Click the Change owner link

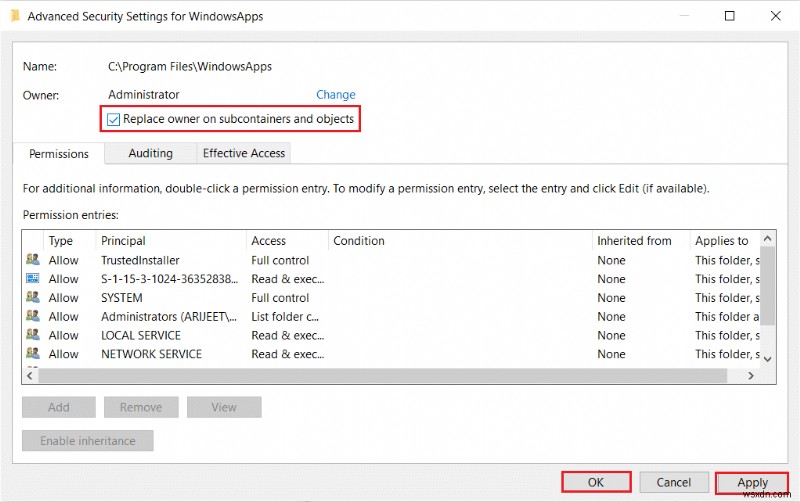coord(336,95)
